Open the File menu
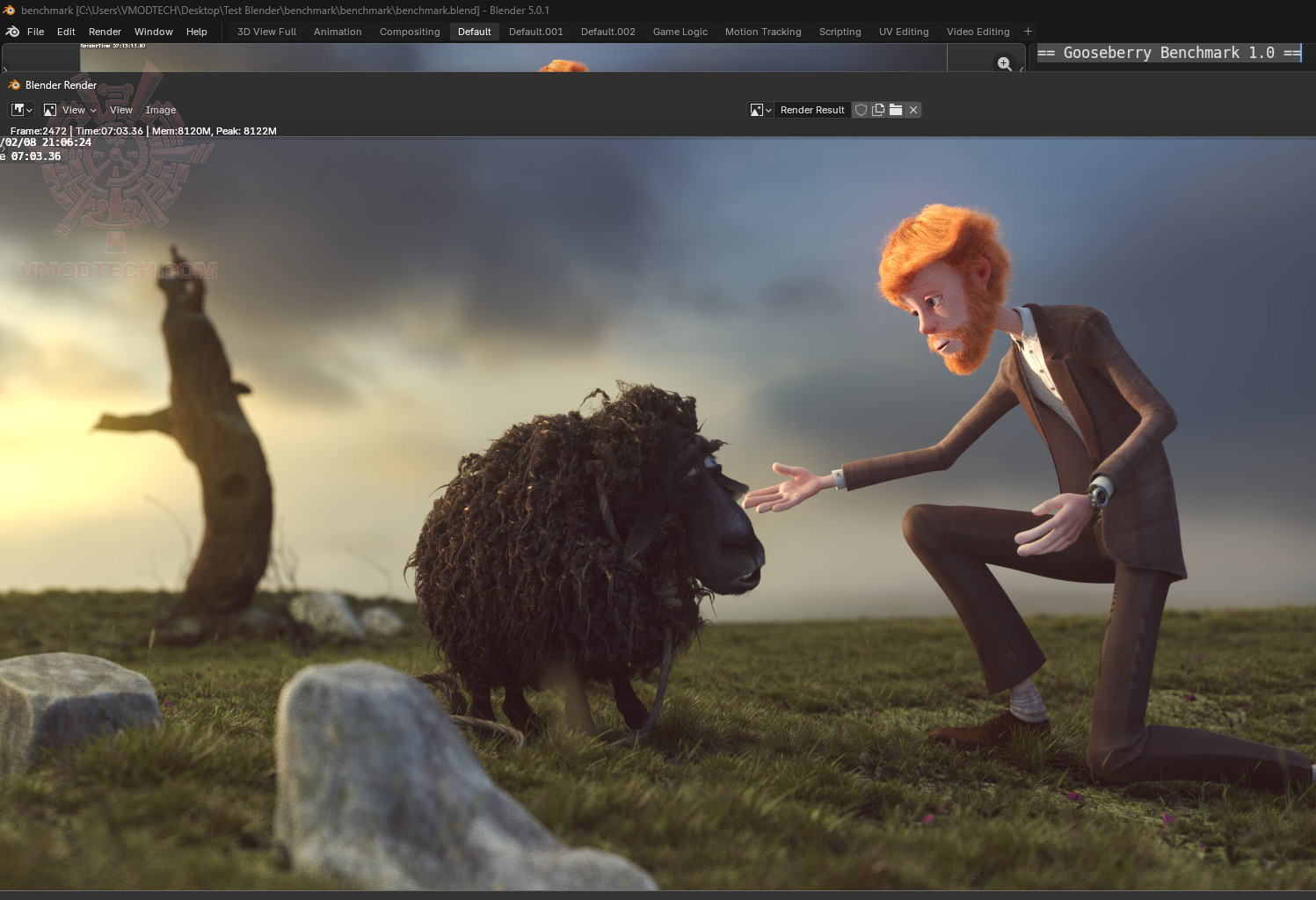Screen dimensions: 1316x900 (x=36, y=32)
